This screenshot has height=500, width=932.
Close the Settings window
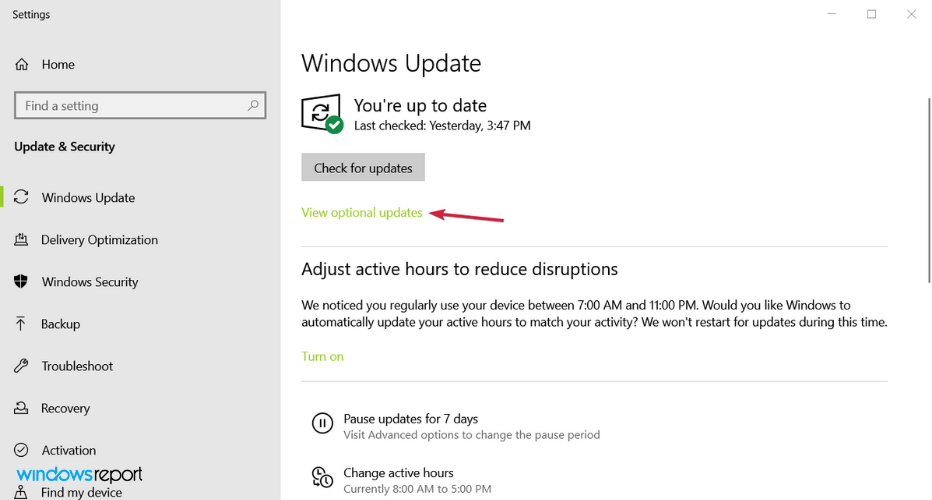point(911,14)
